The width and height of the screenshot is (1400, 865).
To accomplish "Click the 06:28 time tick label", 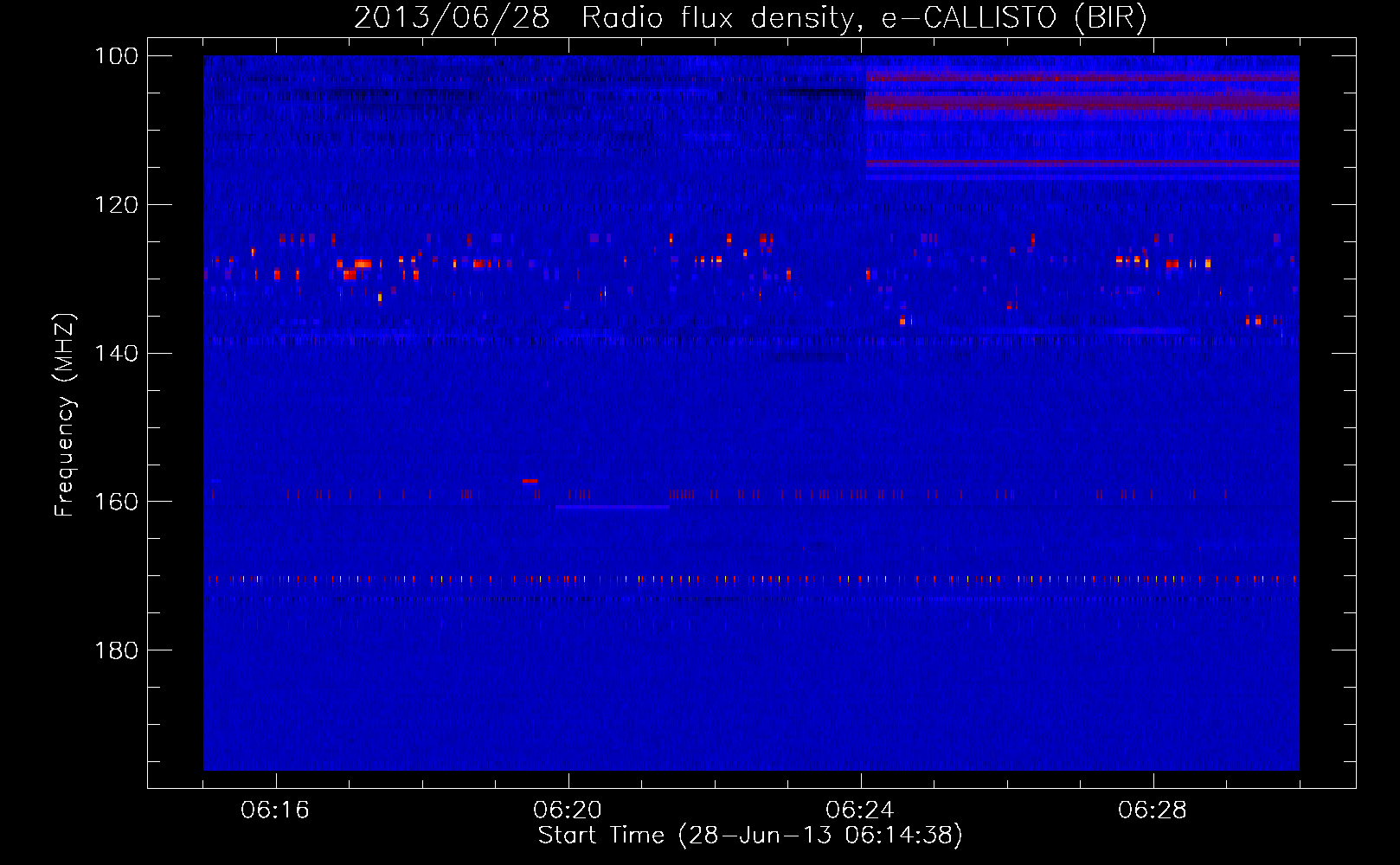I will [x=1153, y=811].
